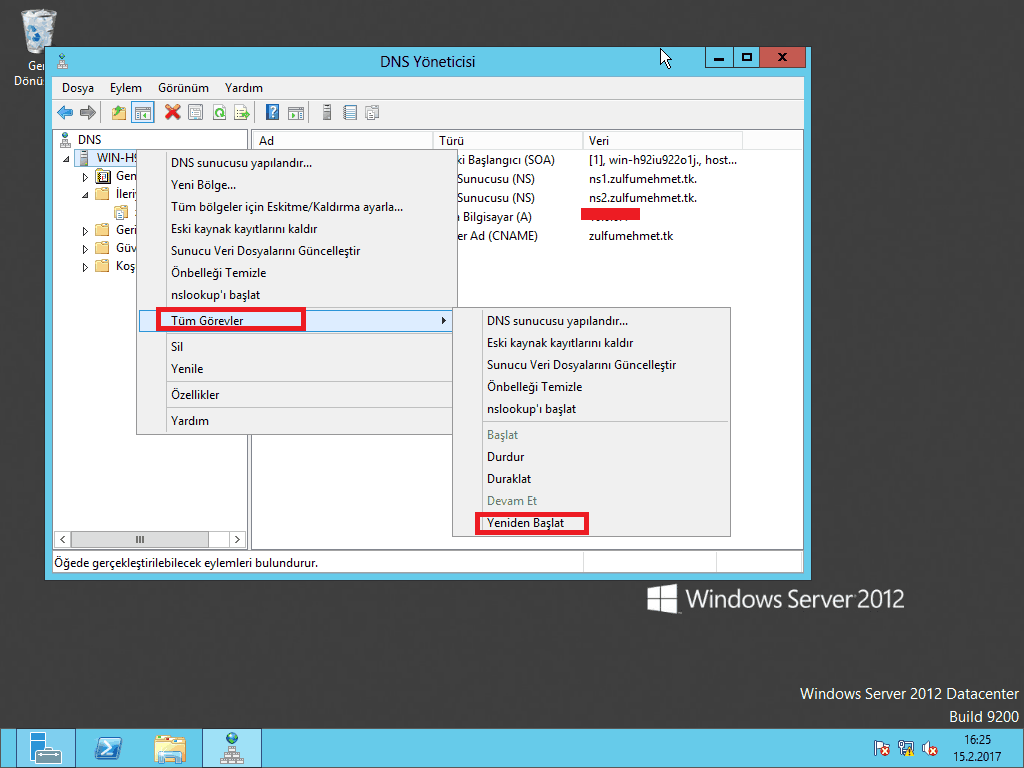Expand the Koş folder tree node
This screenshot has height=768, width=1024.
click(x=86, y=267)
